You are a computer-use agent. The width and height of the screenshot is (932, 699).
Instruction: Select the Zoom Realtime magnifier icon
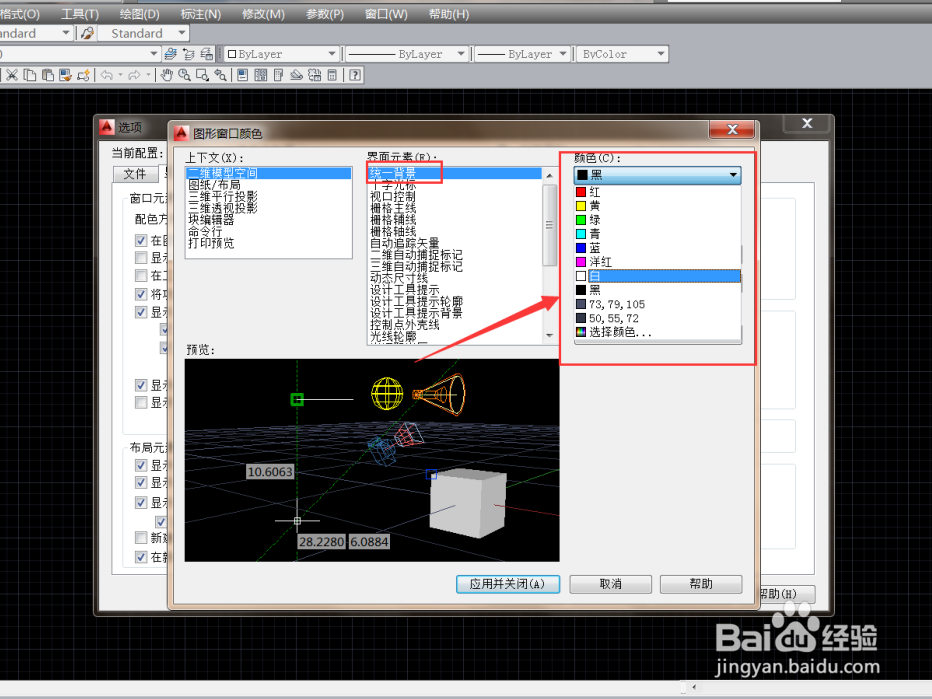coord(184,75)
